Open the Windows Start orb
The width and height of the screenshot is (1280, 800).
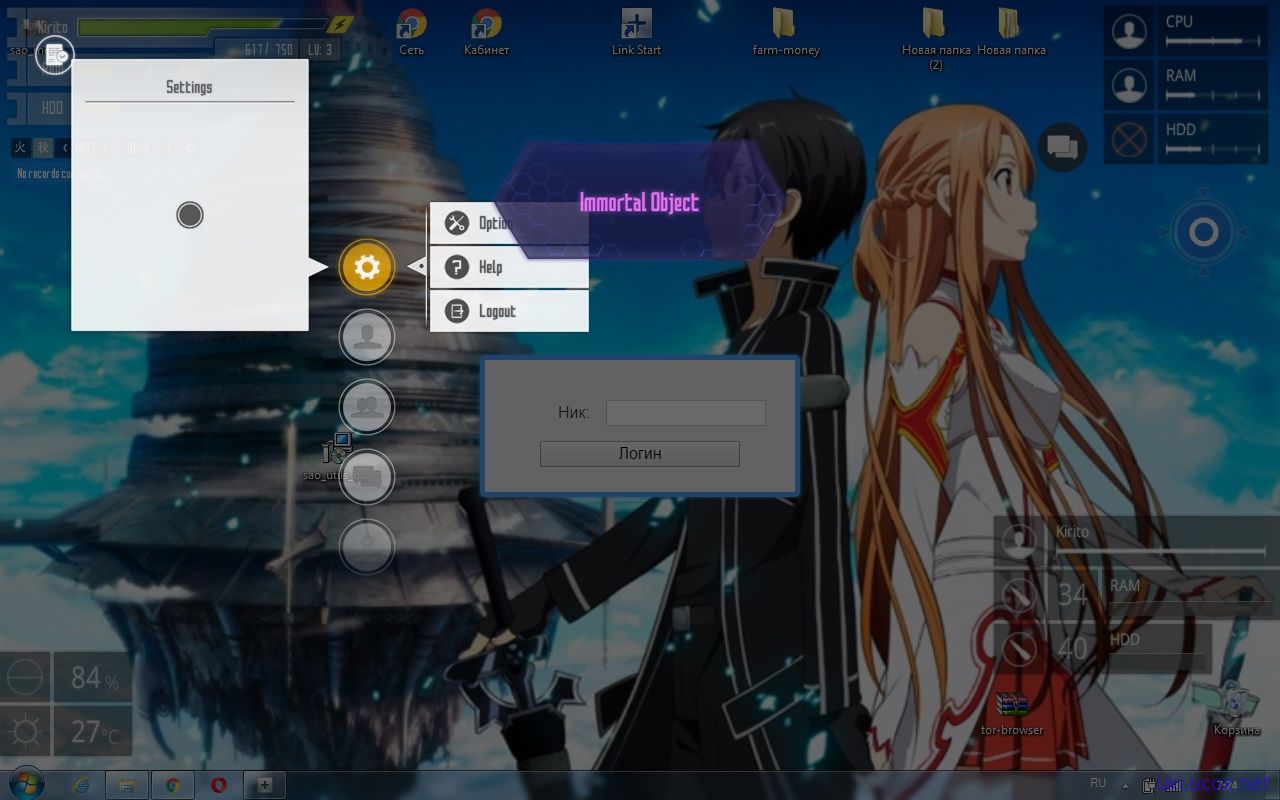pyautogui.click(x=27, y=785)
